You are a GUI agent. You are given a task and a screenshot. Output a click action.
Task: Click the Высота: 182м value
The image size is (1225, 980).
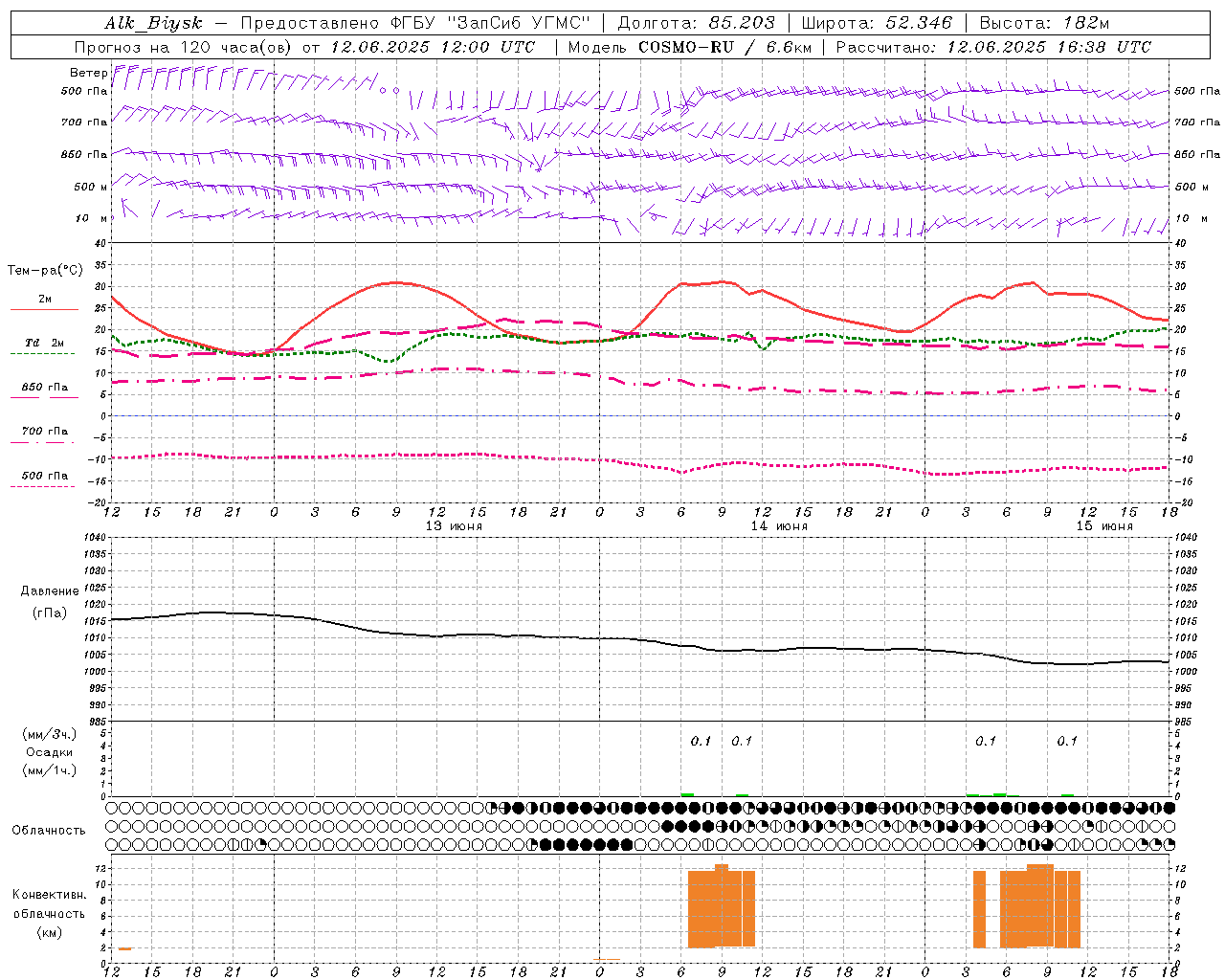[x=1044, y=23]
